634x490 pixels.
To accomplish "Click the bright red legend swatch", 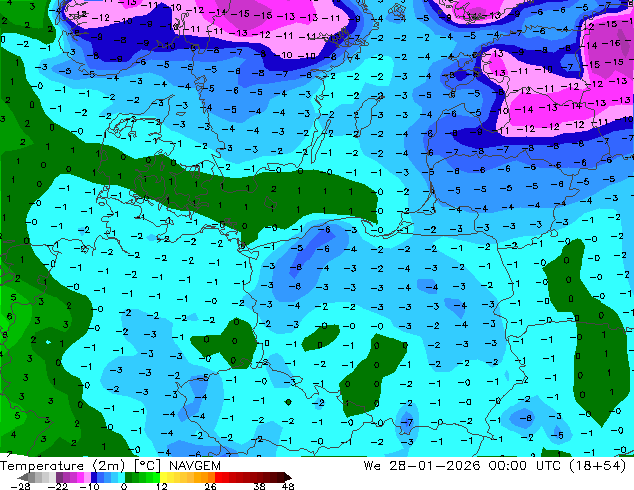I will pyautogui.click(x=218, y=477).
